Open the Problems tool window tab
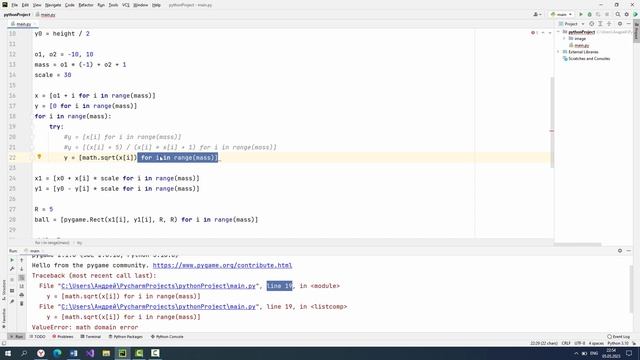 63,337
